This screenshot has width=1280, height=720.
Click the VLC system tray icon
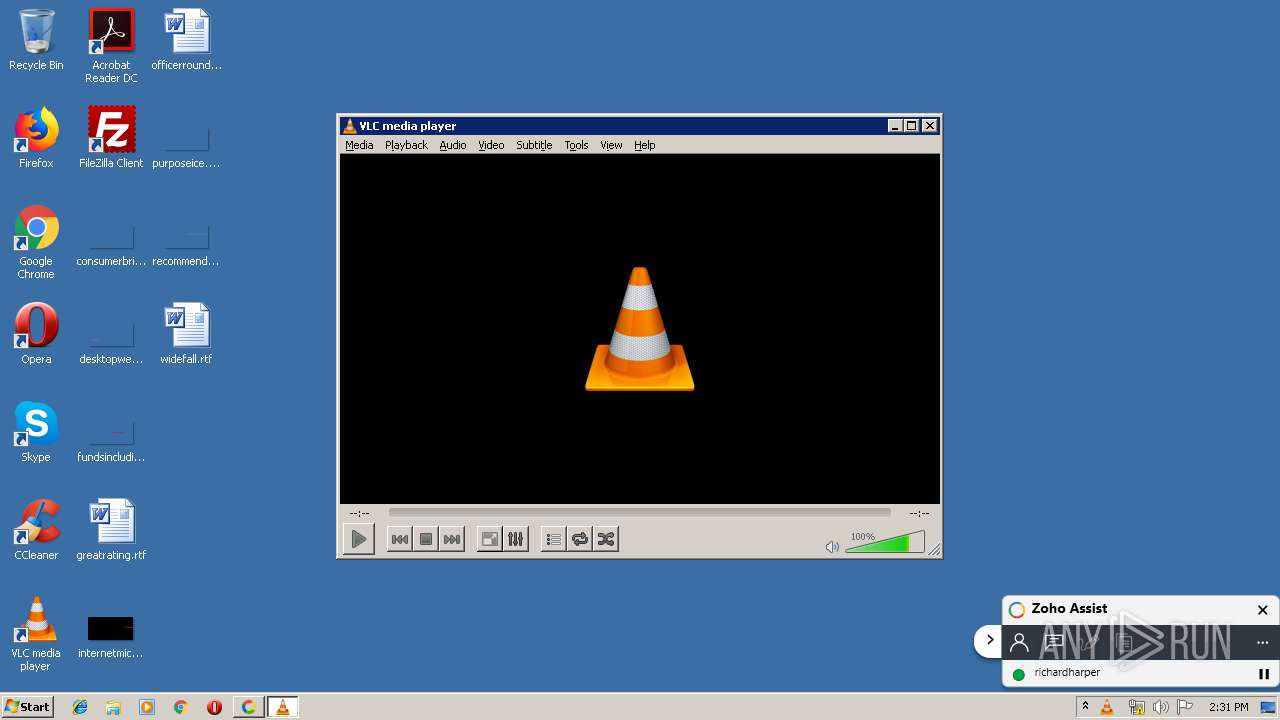tap(1107, 707)
